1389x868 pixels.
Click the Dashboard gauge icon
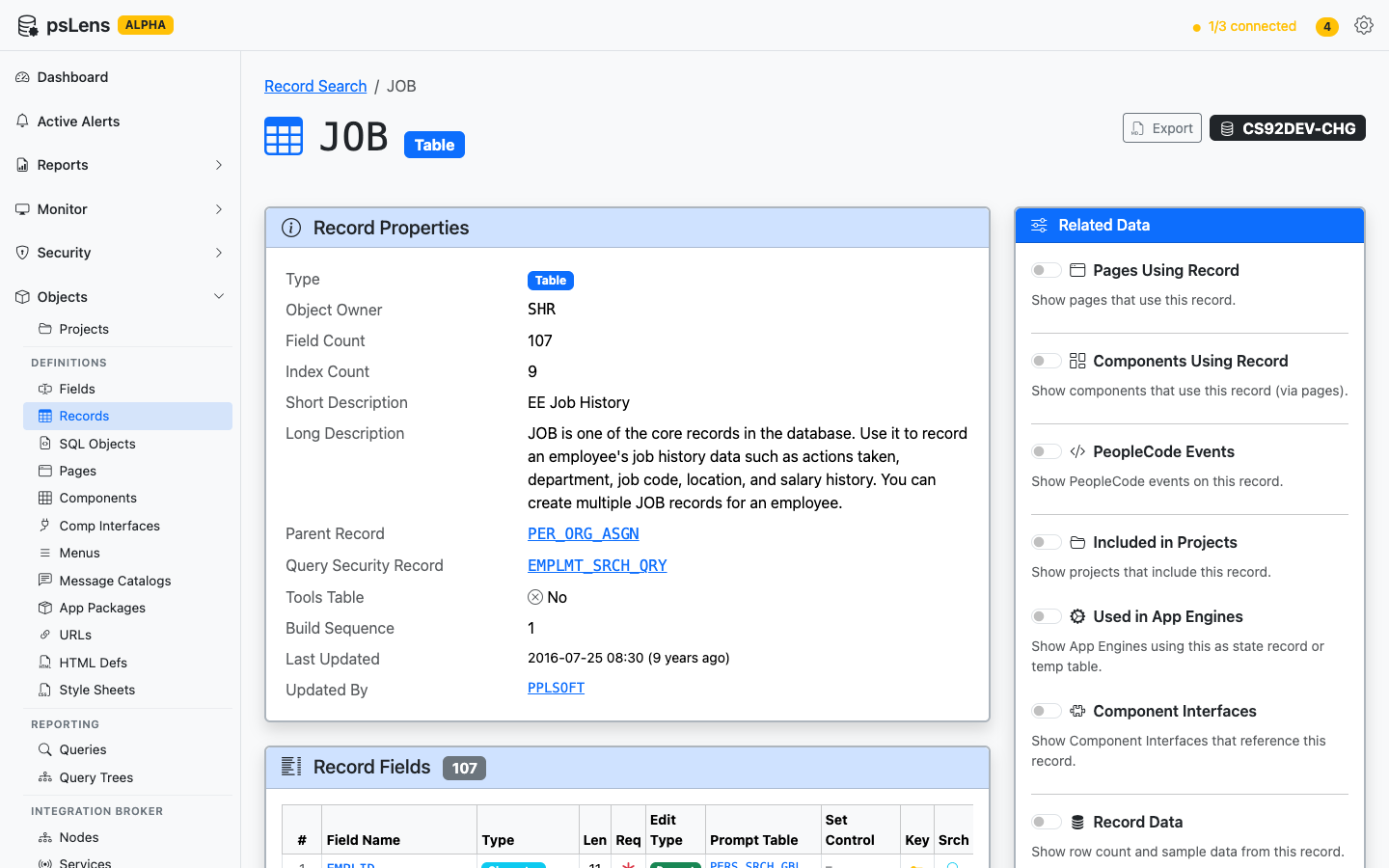pyautogui.click(x=22, y=77)
